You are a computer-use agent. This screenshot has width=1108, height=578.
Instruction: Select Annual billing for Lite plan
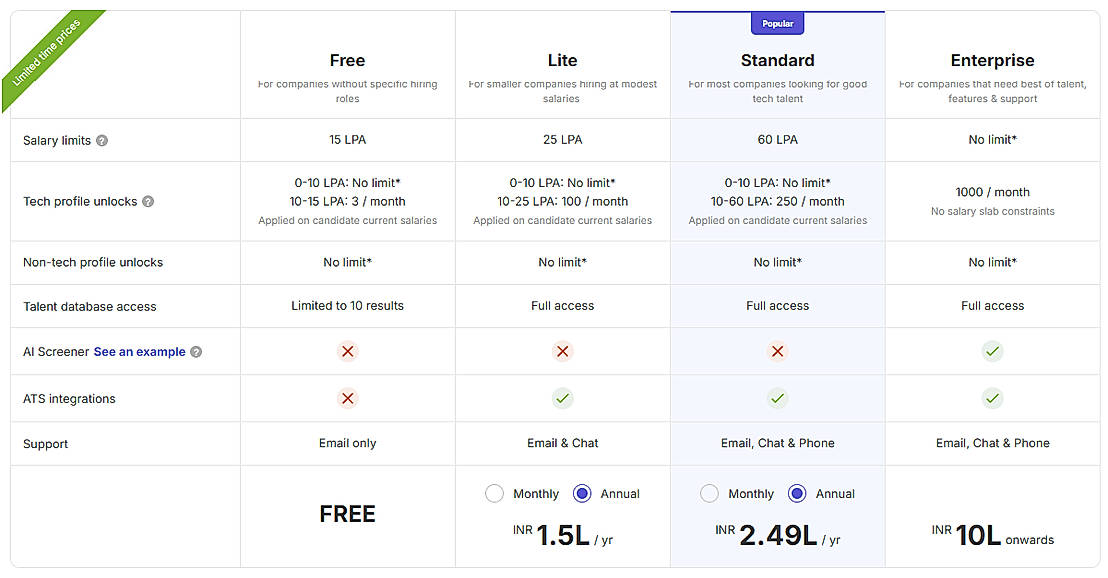(582, 494)
